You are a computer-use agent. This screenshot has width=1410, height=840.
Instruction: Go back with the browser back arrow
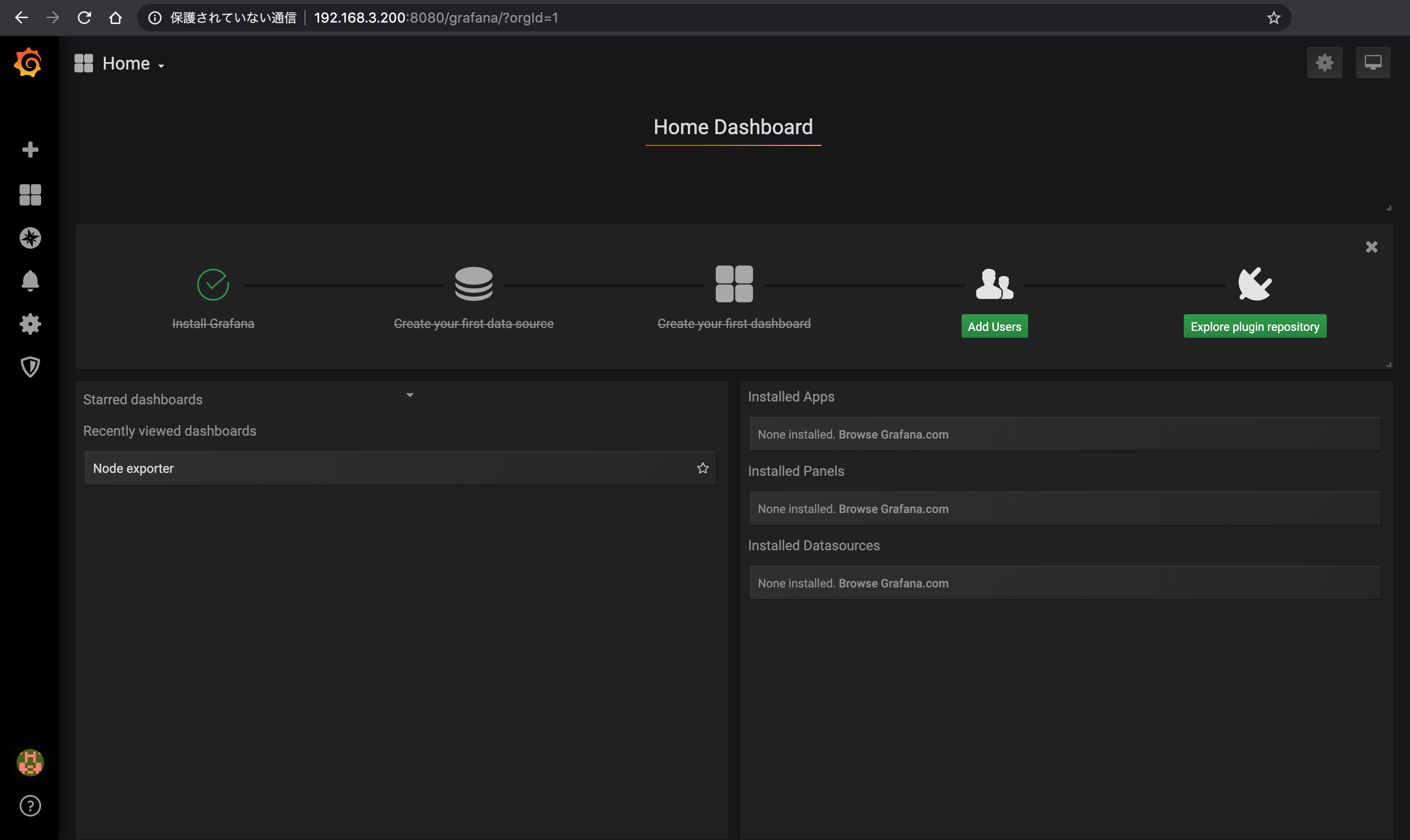pyautogui.click(x=22, y=18)
